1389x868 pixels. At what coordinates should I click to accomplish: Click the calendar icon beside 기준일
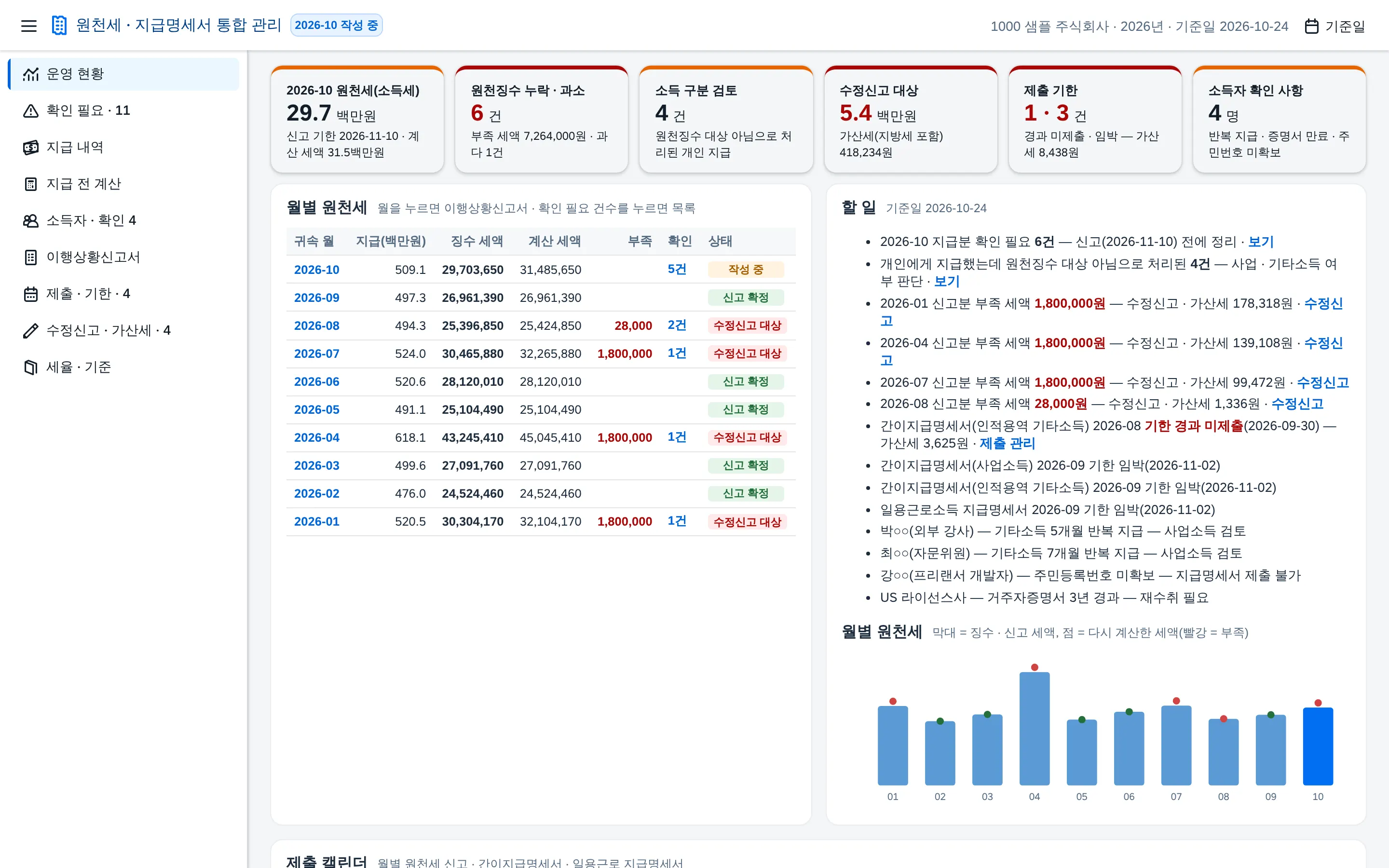1311,27
